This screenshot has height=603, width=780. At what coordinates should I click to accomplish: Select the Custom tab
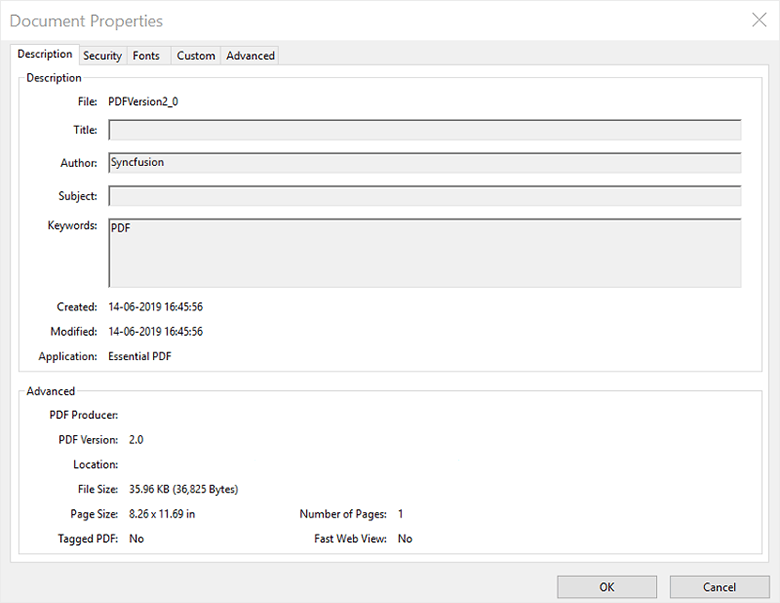coord(196,56)
